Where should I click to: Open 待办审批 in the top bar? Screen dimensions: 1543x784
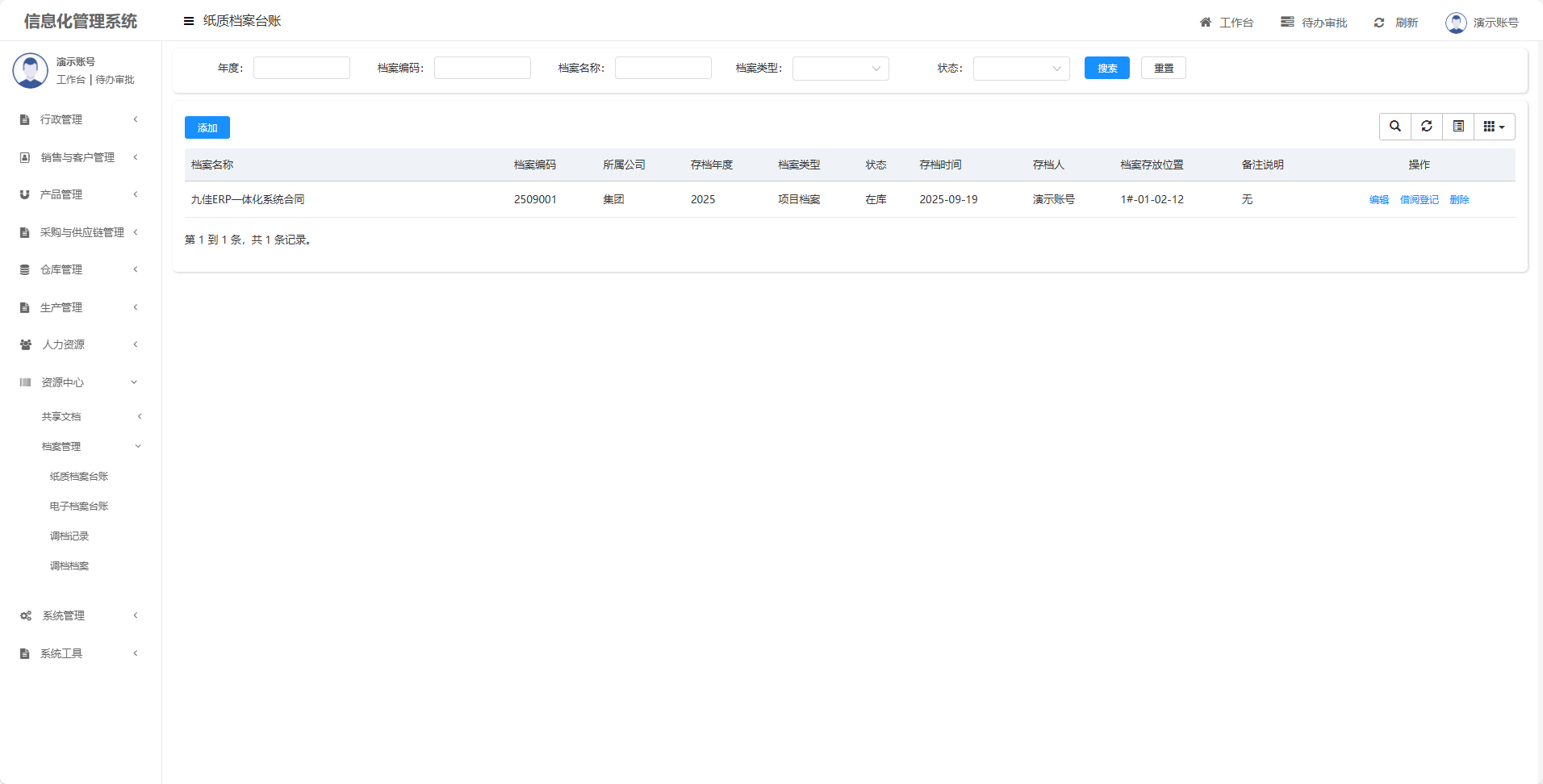[1314, 23]
